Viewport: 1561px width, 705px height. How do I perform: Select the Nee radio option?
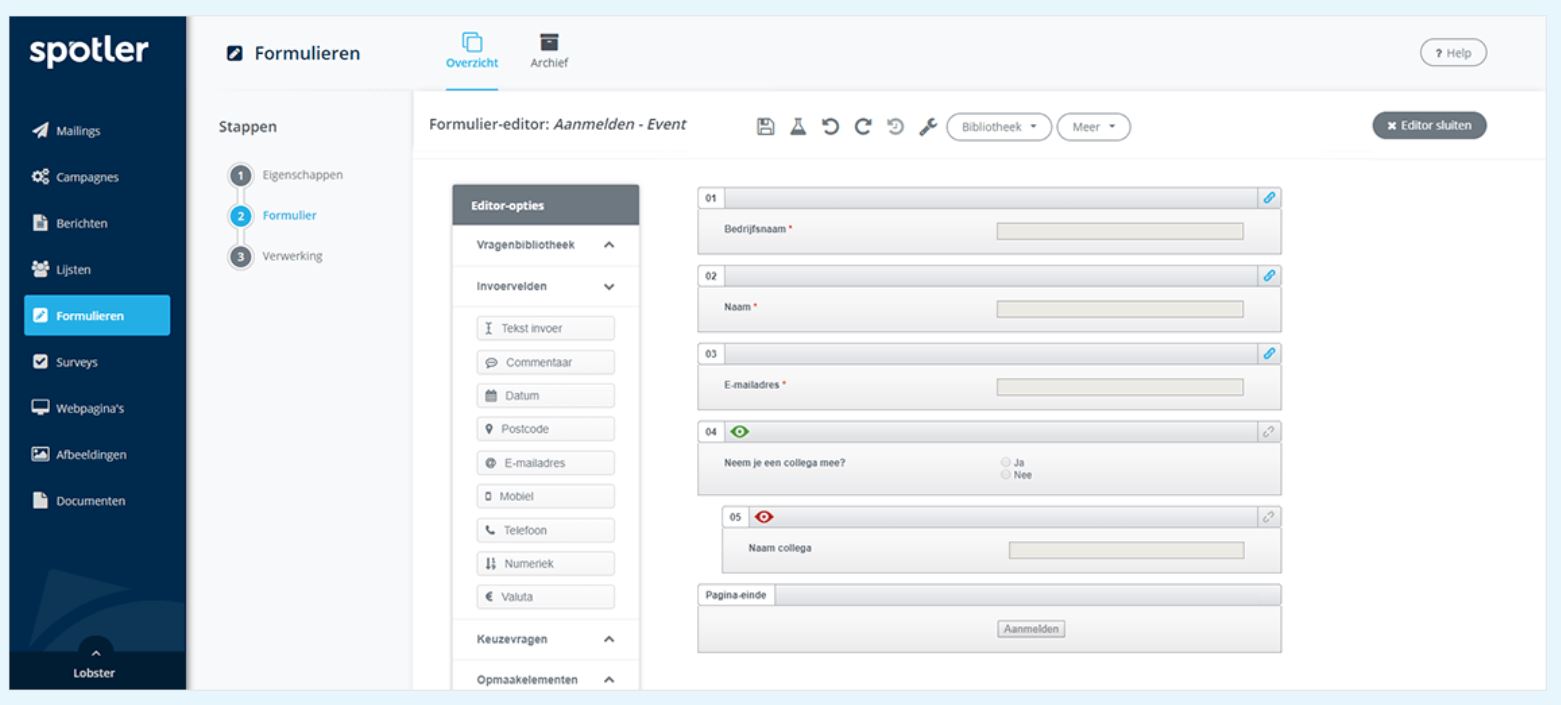[x=1005, y=475]
